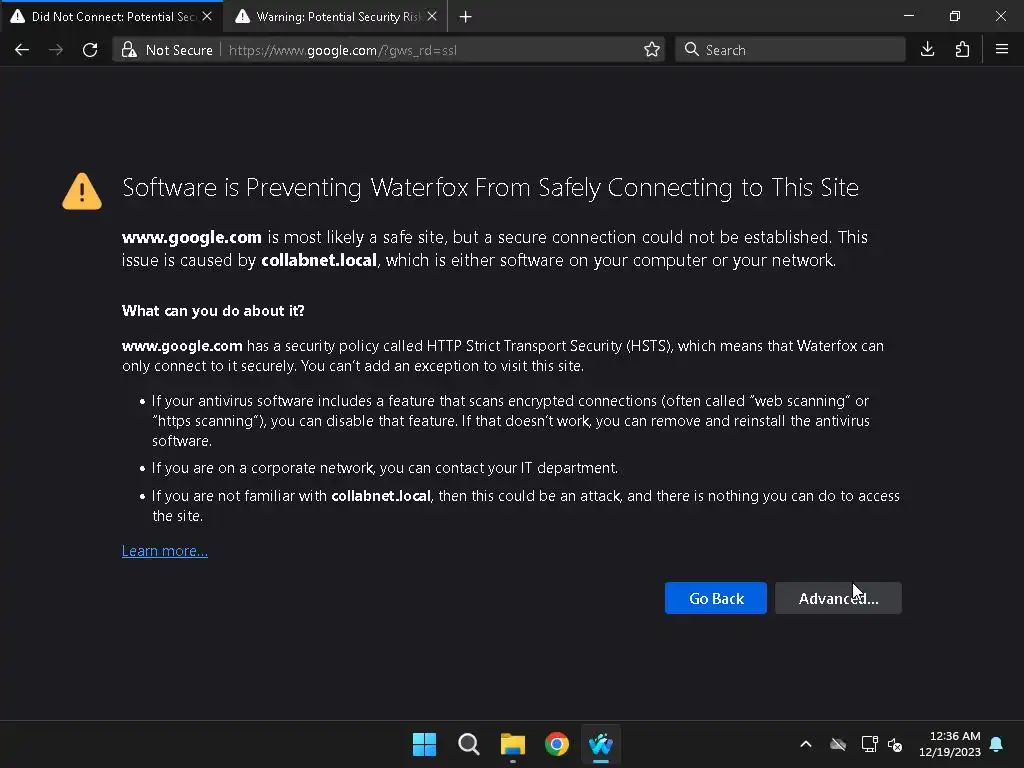Click the page heading 'Software is Preventing Waterfox'
The width and height of the screenshot is (1024, 768).
[490, 188]
